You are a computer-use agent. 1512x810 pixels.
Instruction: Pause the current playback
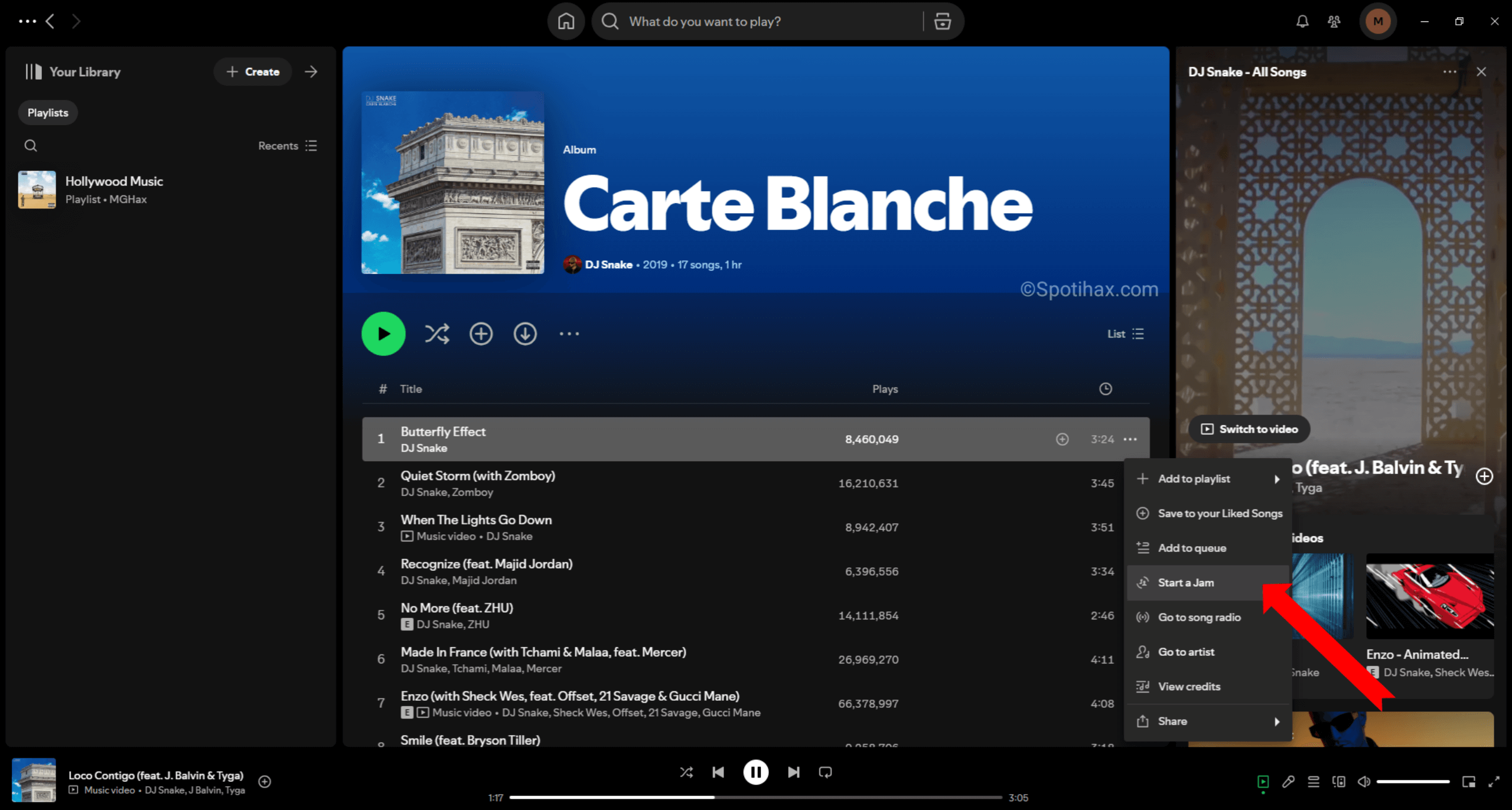click(x=755, y=772)
